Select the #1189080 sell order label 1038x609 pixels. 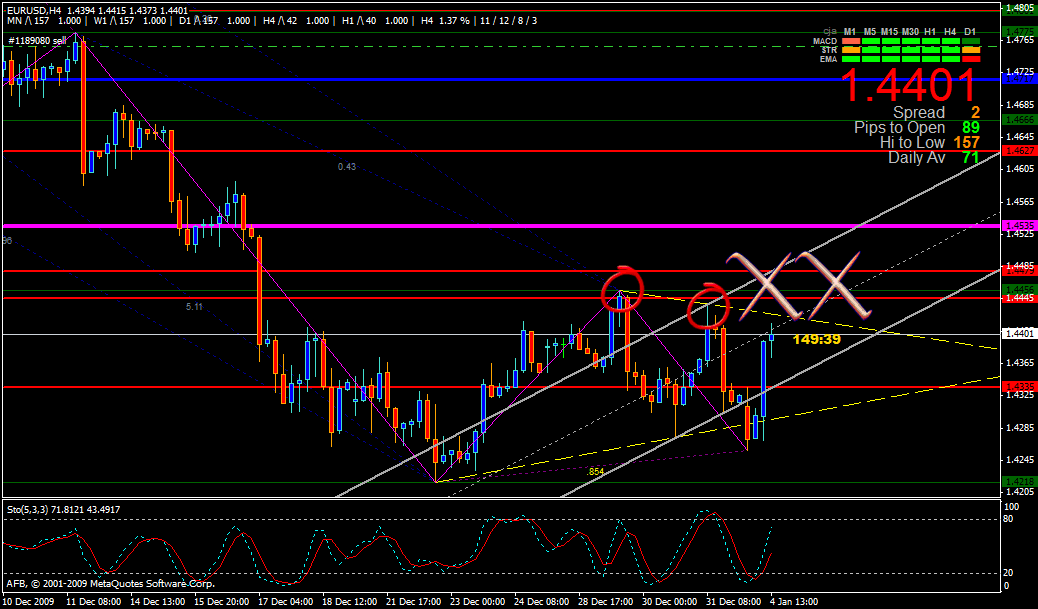click(38, 41)
